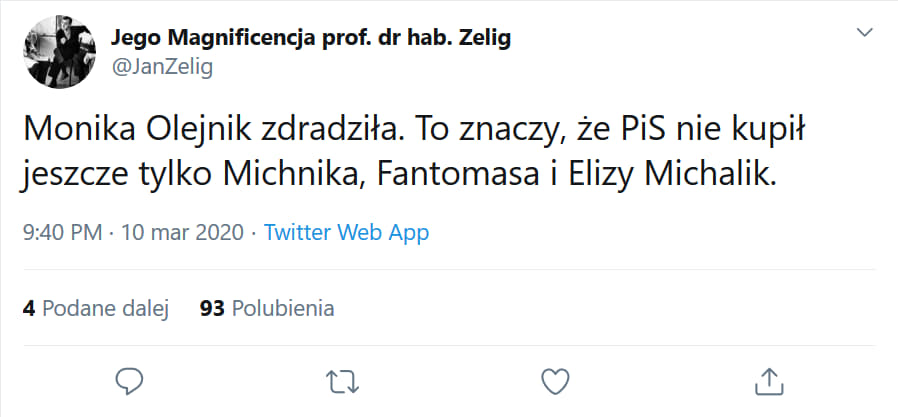Click the likes count number 93
Screen dimensions: 898x417
click(x=211, y=308)
